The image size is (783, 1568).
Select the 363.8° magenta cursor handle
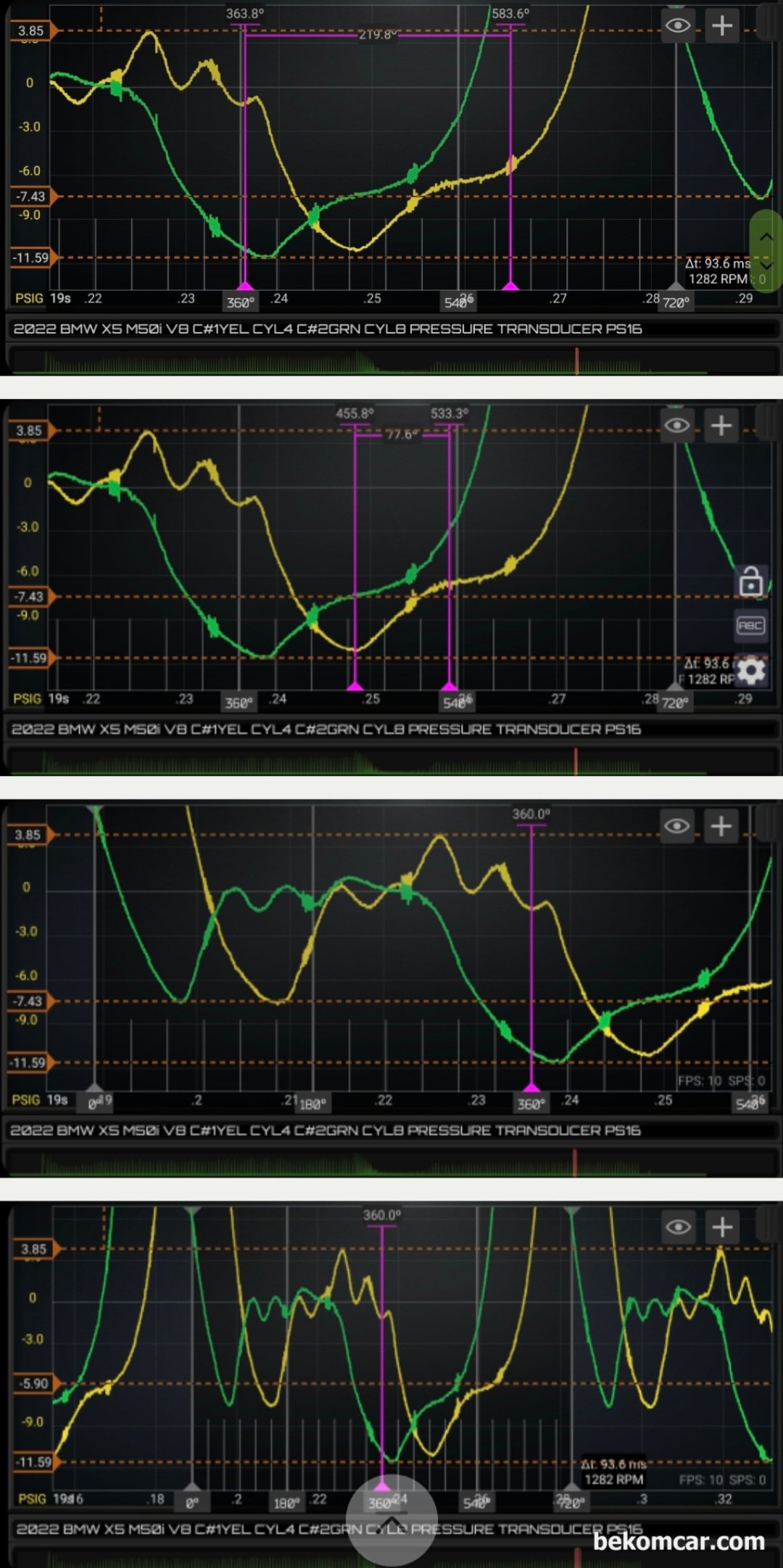pyautogui.click(x=245, y=286)
